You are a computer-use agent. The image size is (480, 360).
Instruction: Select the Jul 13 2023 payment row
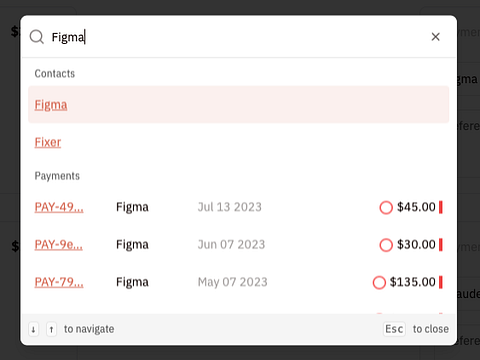point(239,207)
